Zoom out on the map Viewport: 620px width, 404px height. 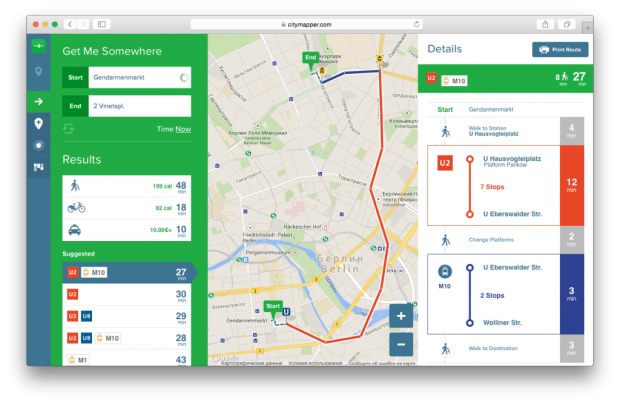400,344
